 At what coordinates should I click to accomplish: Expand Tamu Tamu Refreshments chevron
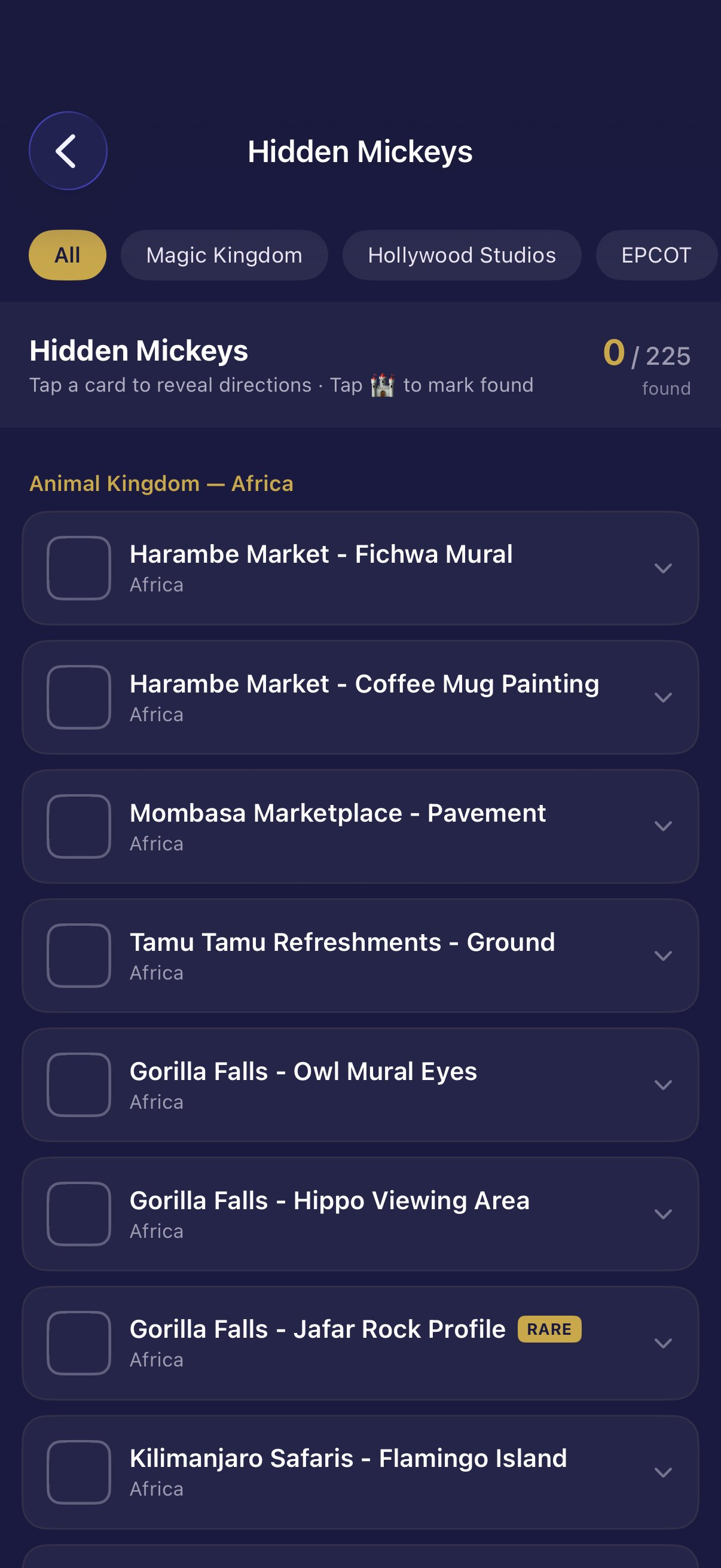pos(662,955)
